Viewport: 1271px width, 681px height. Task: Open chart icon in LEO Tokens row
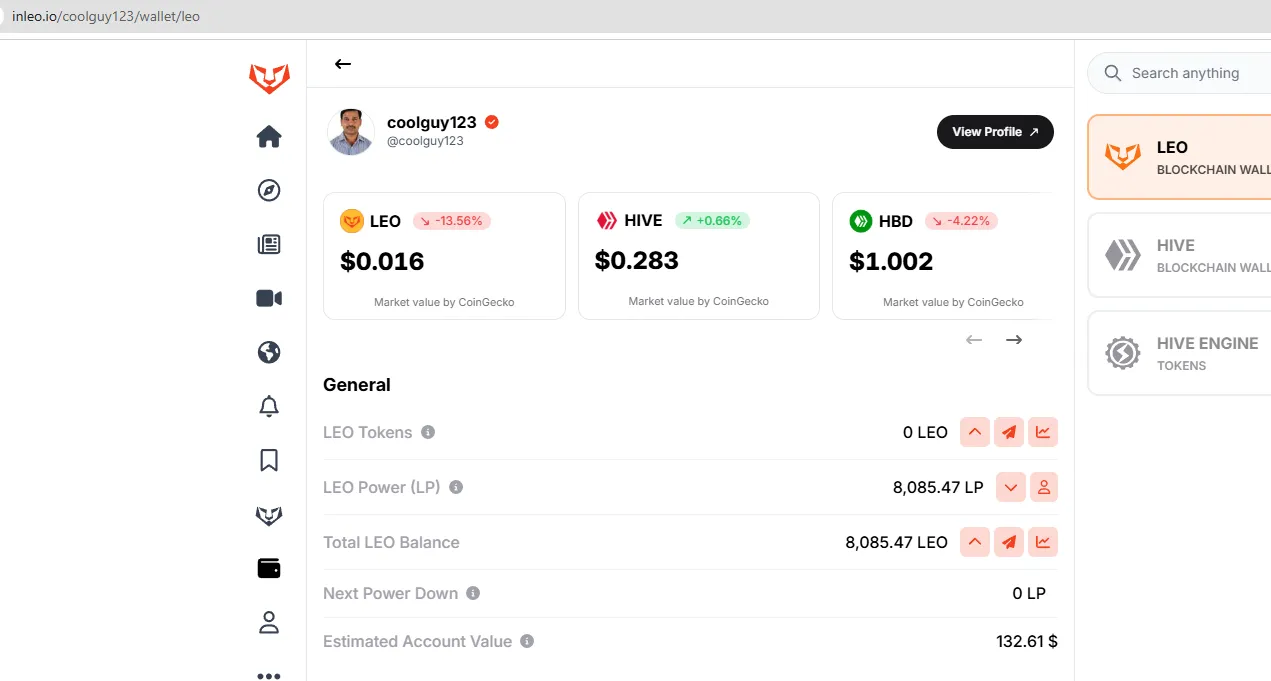1043,432
